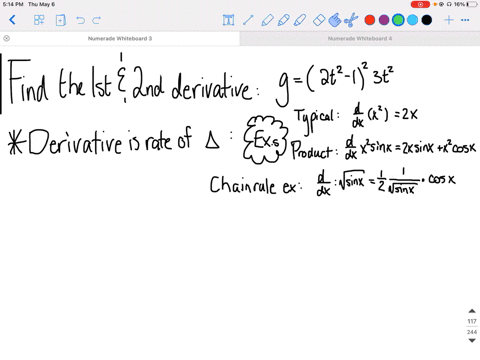Jump to previous page with up arrow
This screenshot has height=360, width=480.
click(472, 311)
